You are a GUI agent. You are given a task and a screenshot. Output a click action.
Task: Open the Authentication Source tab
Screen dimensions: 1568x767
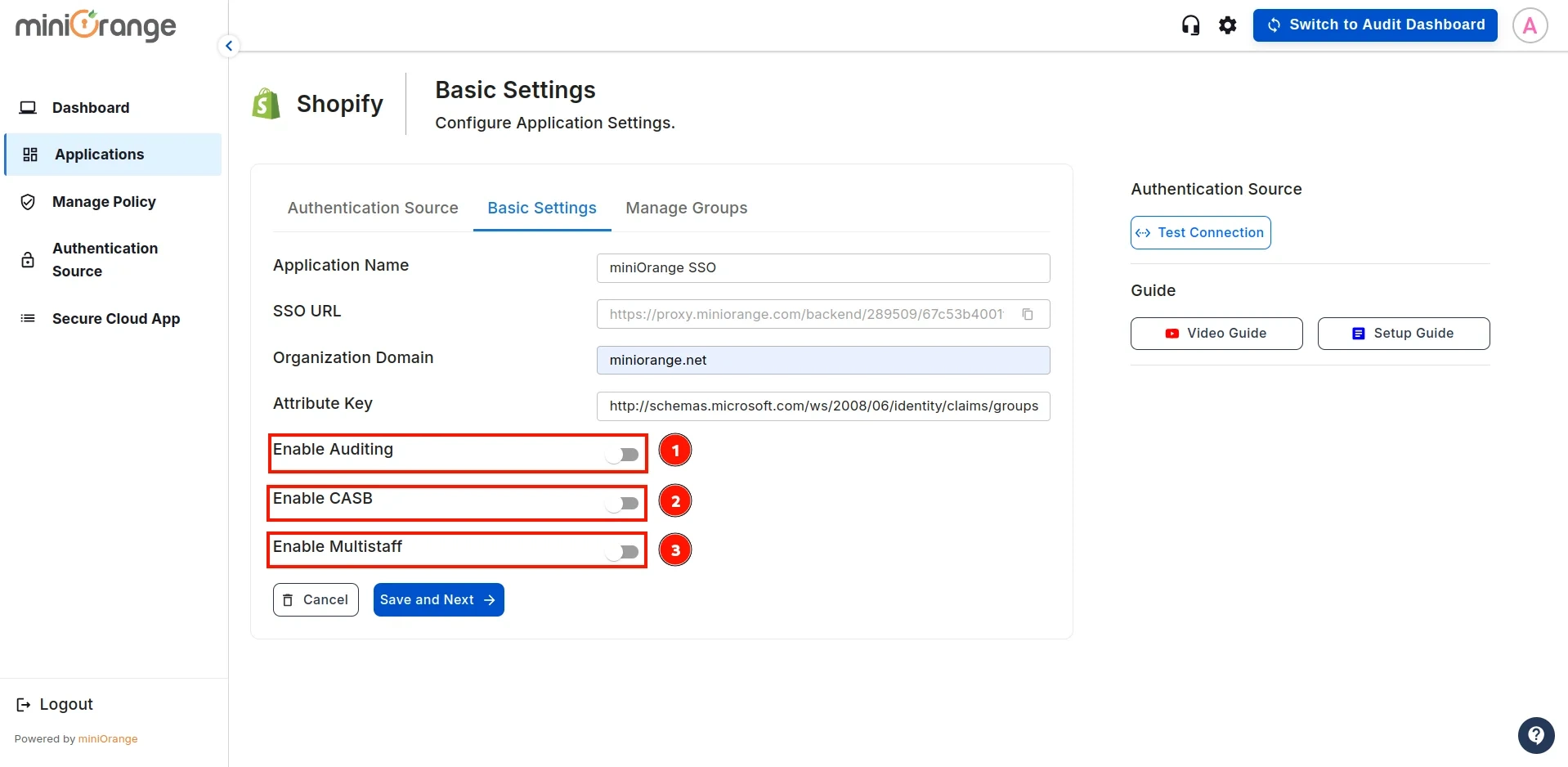(372, 209)
